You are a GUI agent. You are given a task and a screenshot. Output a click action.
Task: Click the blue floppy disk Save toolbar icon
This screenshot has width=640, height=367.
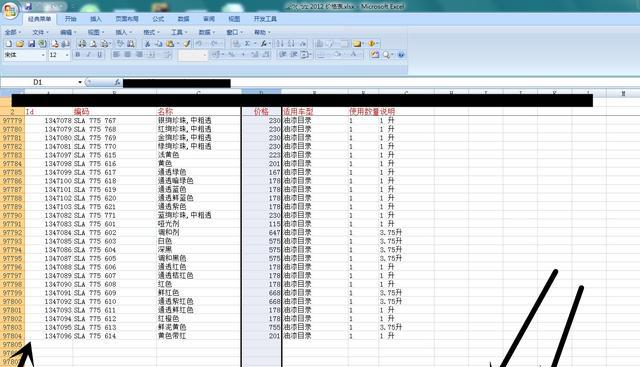point(31,44)
